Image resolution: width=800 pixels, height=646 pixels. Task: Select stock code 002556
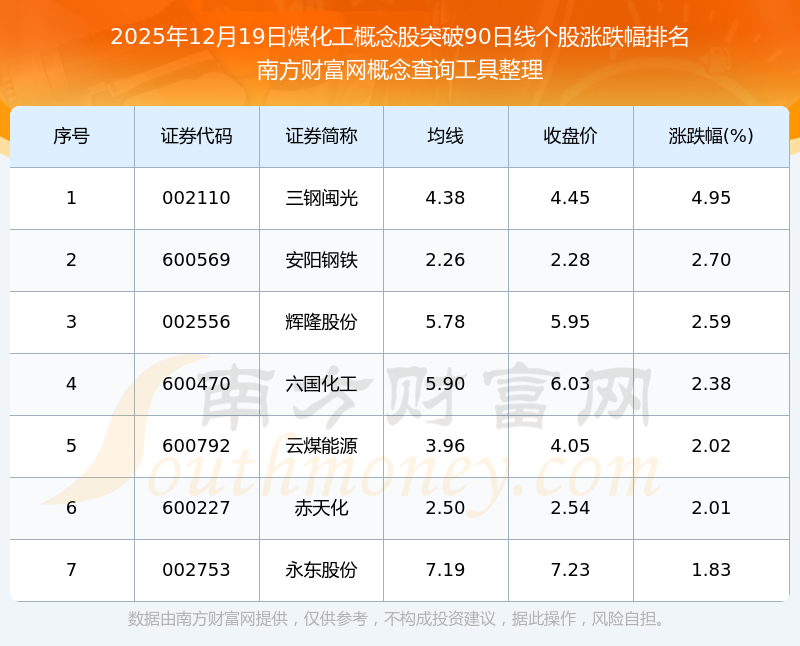[x=196, y=322]
